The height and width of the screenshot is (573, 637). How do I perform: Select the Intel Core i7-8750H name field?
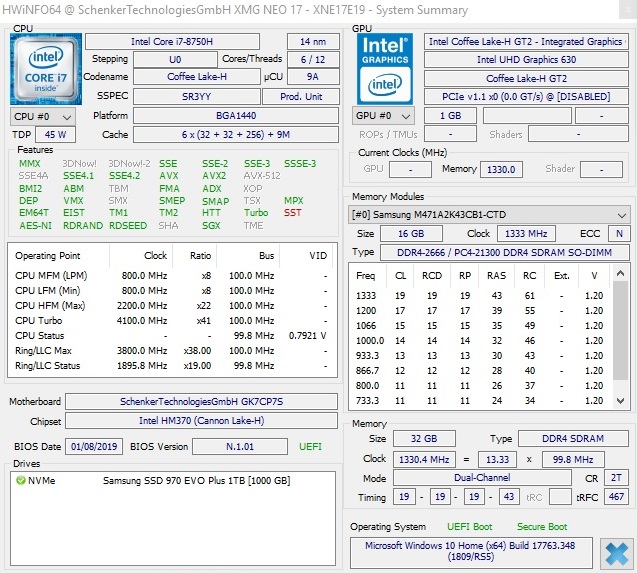tap(172, 41)
